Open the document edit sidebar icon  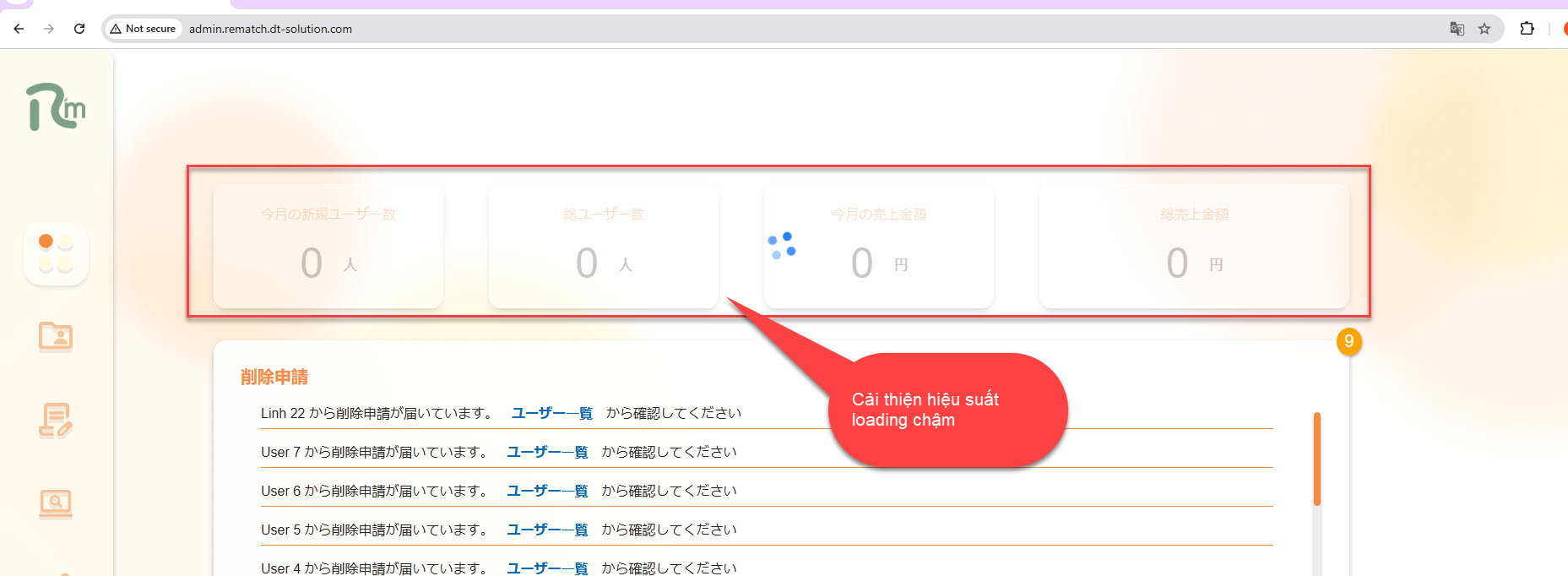[56, 420]
